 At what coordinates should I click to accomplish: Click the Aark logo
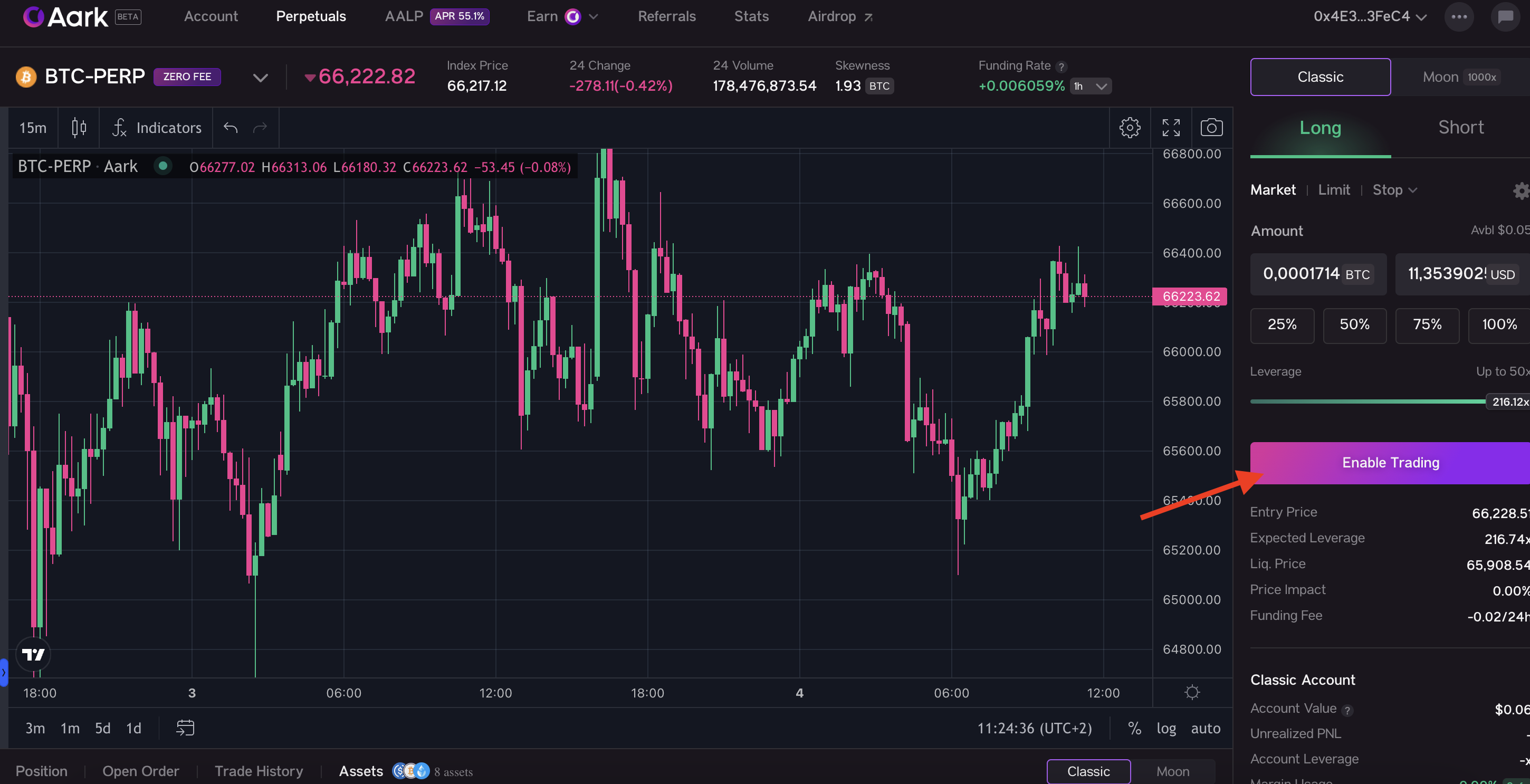click(x=65, y=17)
